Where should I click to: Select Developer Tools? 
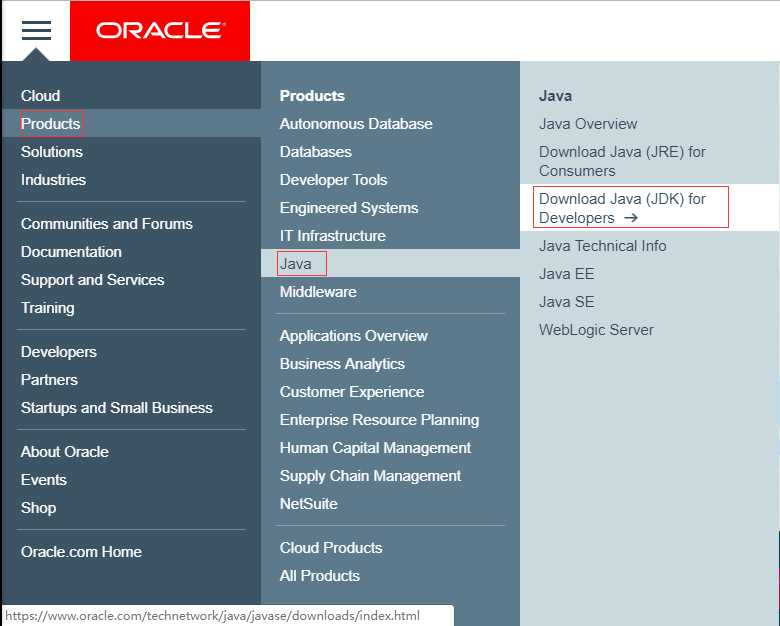pyautogui.click(x=334, y=180)
